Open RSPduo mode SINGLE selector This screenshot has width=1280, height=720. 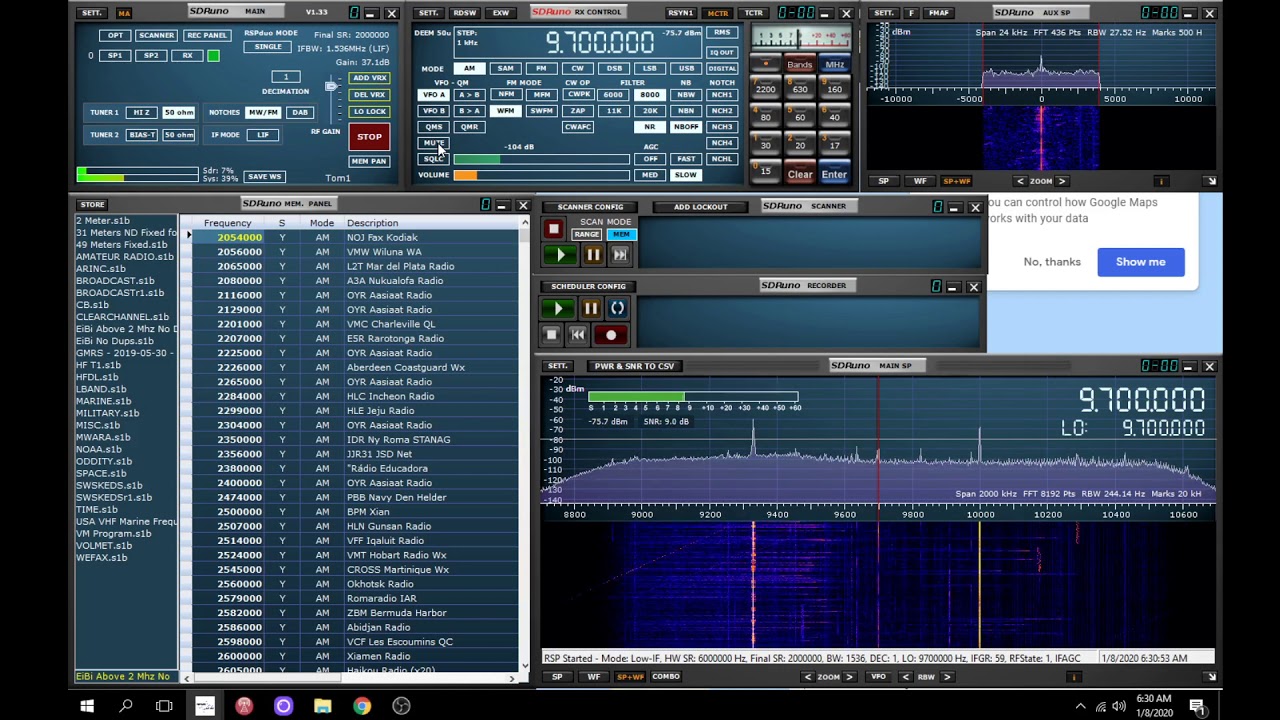tap(268, 47)
